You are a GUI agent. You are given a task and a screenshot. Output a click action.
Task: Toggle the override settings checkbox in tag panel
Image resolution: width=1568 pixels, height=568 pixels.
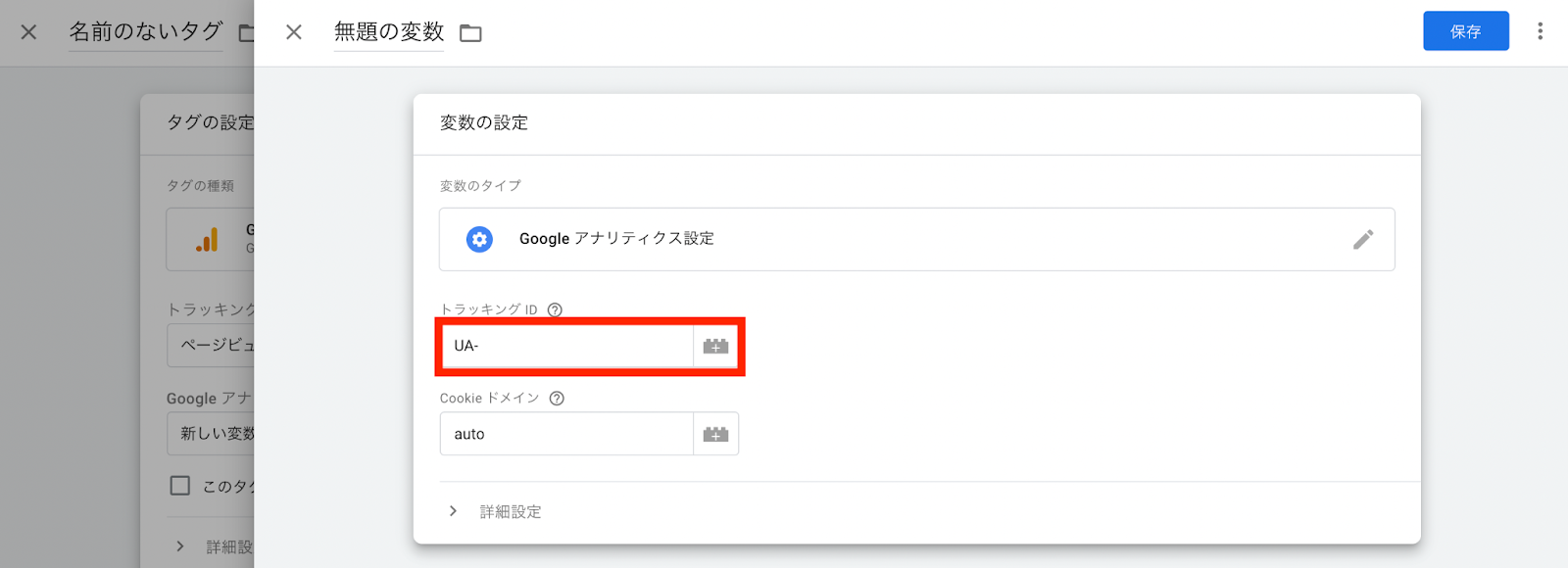coord(180,486)
